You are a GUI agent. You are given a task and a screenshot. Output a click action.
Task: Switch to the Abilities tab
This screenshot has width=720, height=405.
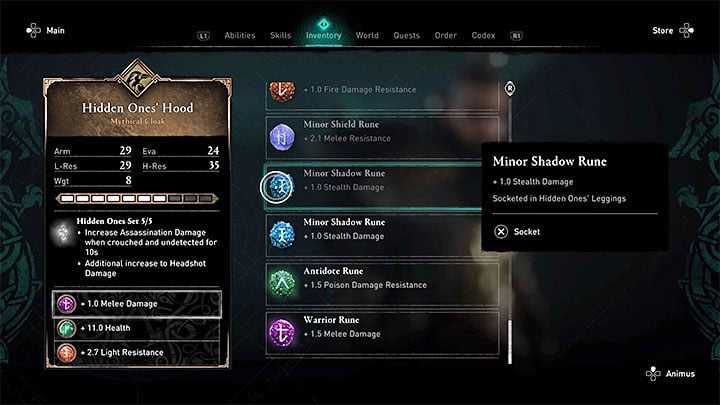point(240,35)
